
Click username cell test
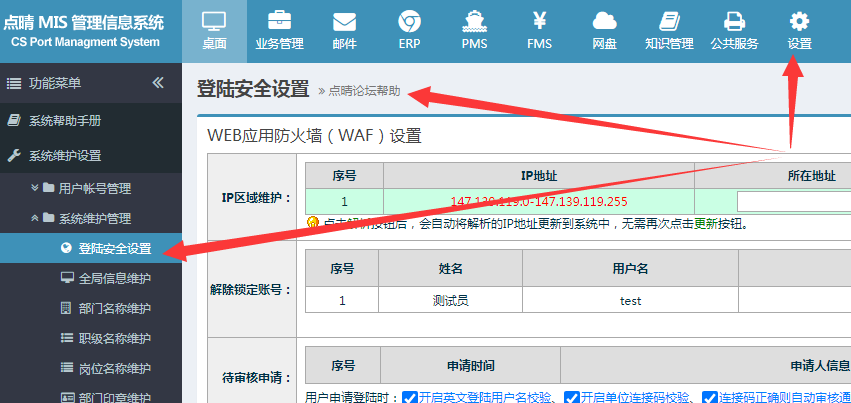pyautogui.click(x=631, y=300)
